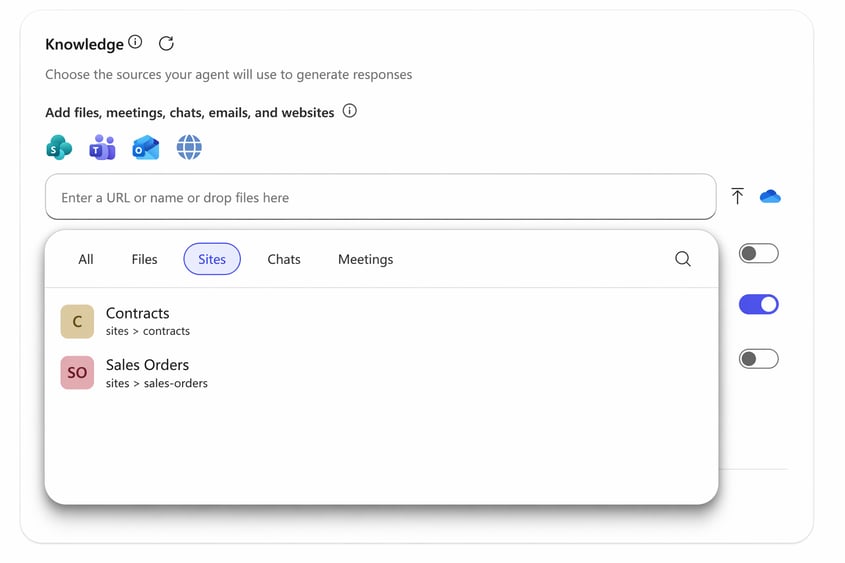The width and height of the screenshot is (845, 563).
Task: Enable the top gray toggle switch
Action: coord(759,253)
